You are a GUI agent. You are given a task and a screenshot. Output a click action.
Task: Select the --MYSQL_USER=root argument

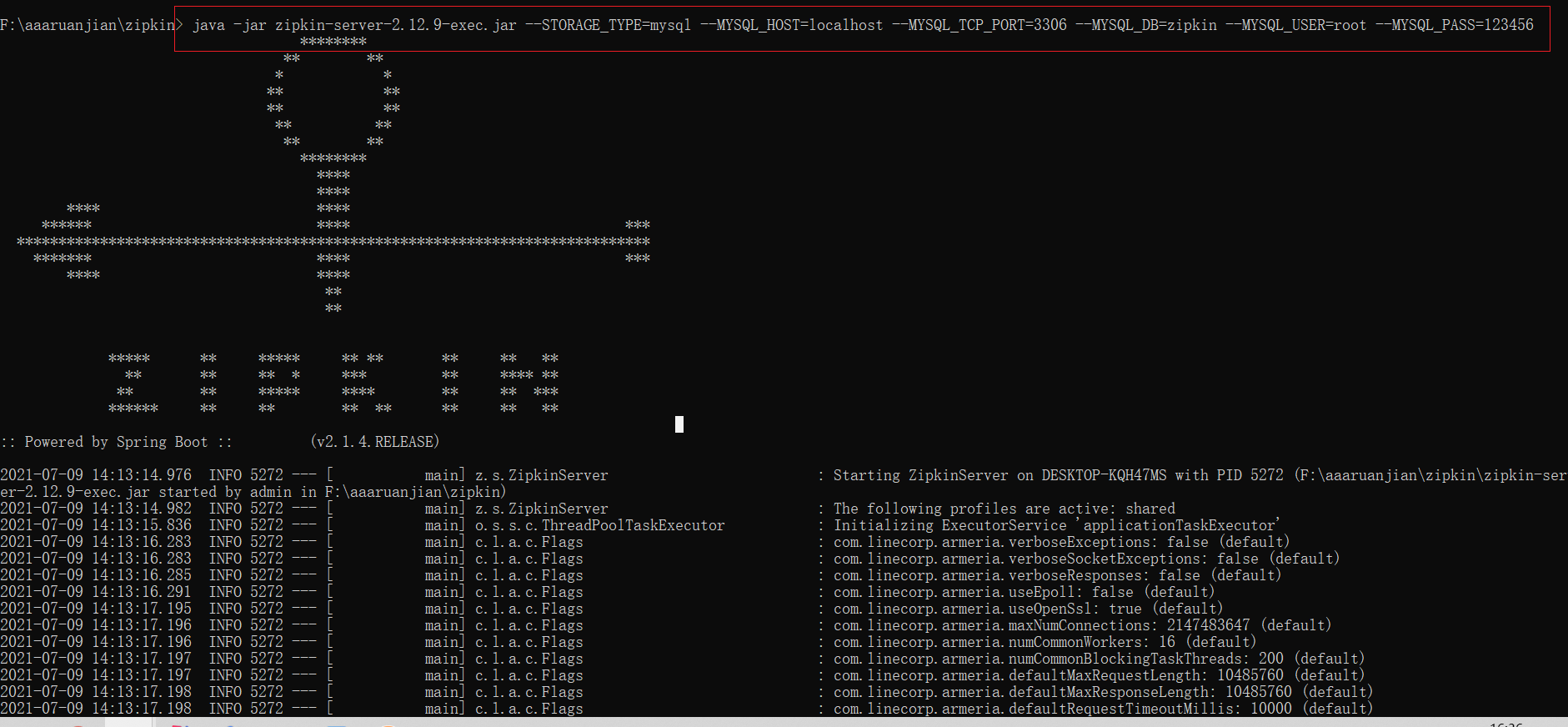click(x=1296, y=25)
